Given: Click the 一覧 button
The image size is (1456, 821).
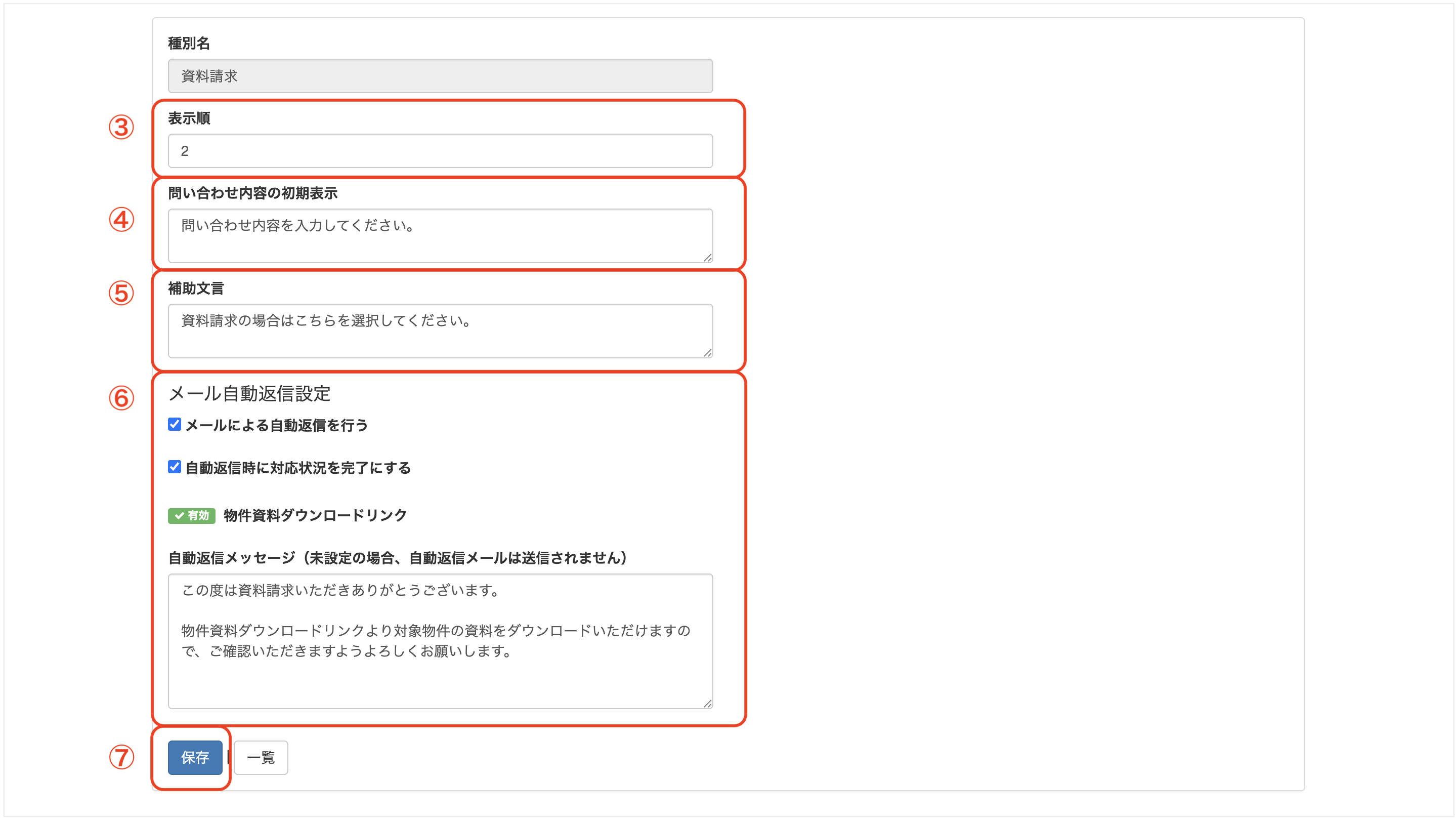Looking at the screenshot, I should pyautogui.click(x=261, y=758).
